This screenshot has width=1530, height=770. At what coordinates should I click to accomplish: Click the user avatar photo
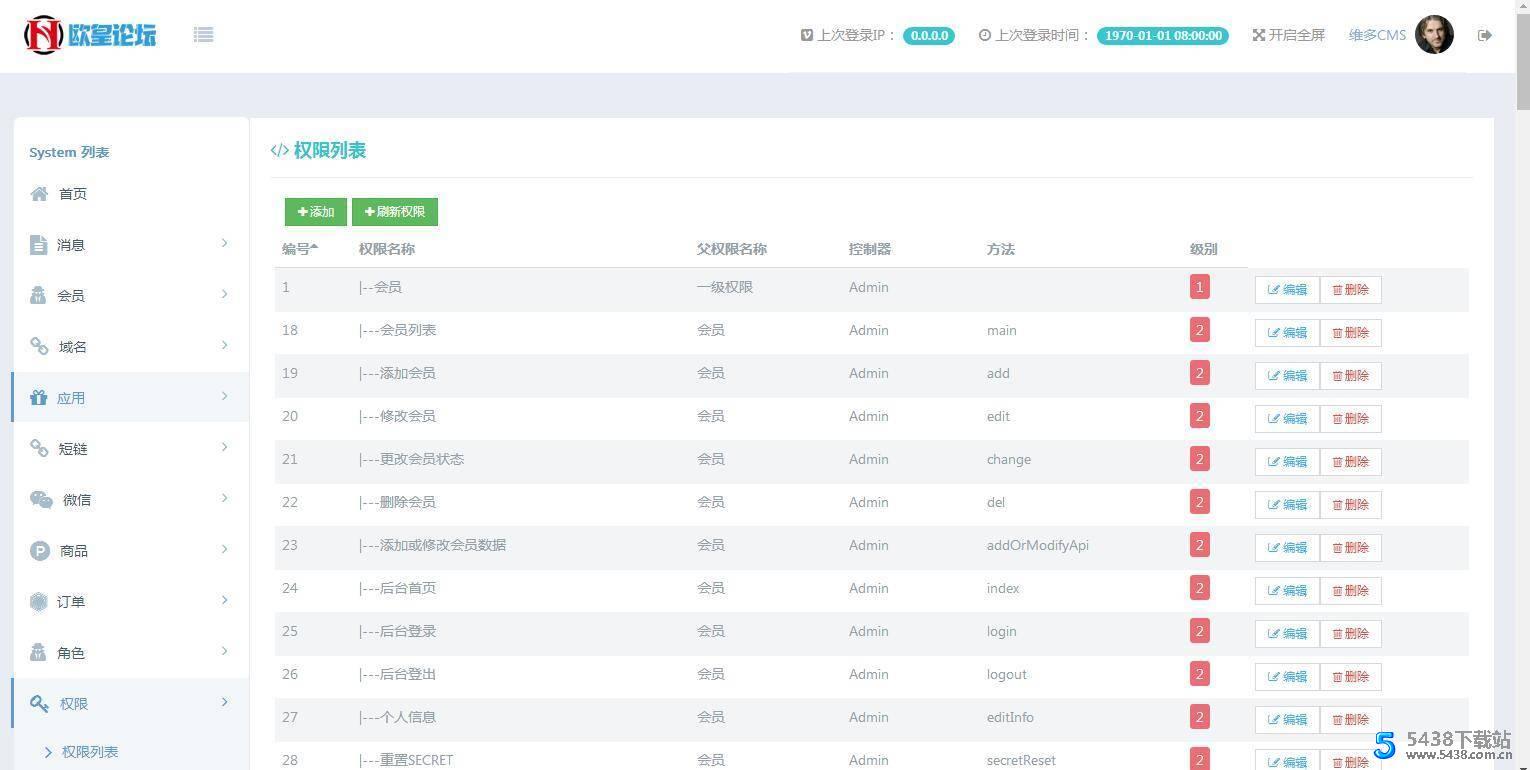(x=1434, y=35)
